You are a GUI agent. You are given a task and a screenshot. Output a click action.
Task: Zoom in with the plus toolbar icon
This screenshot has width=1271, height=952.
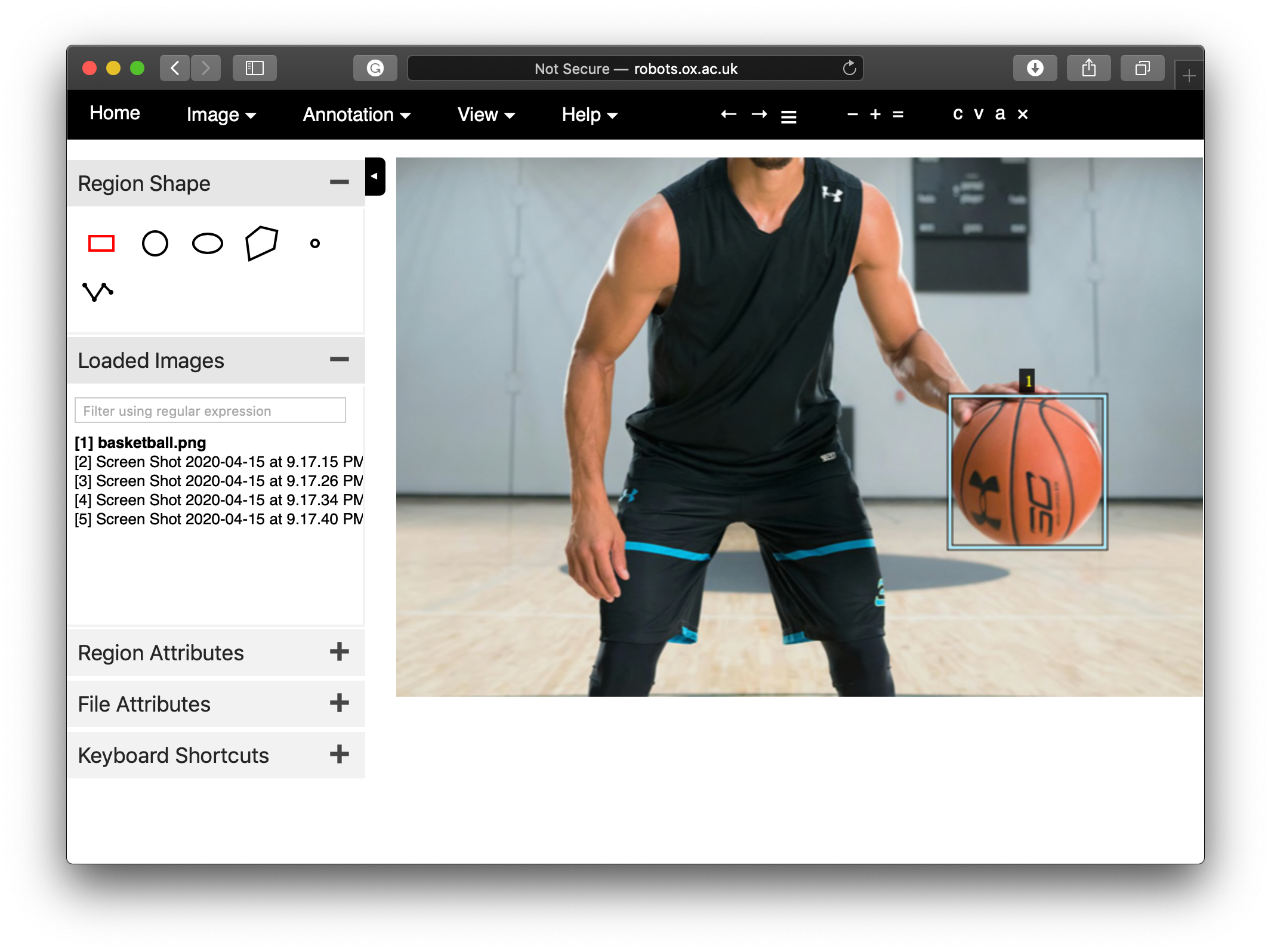875,114
